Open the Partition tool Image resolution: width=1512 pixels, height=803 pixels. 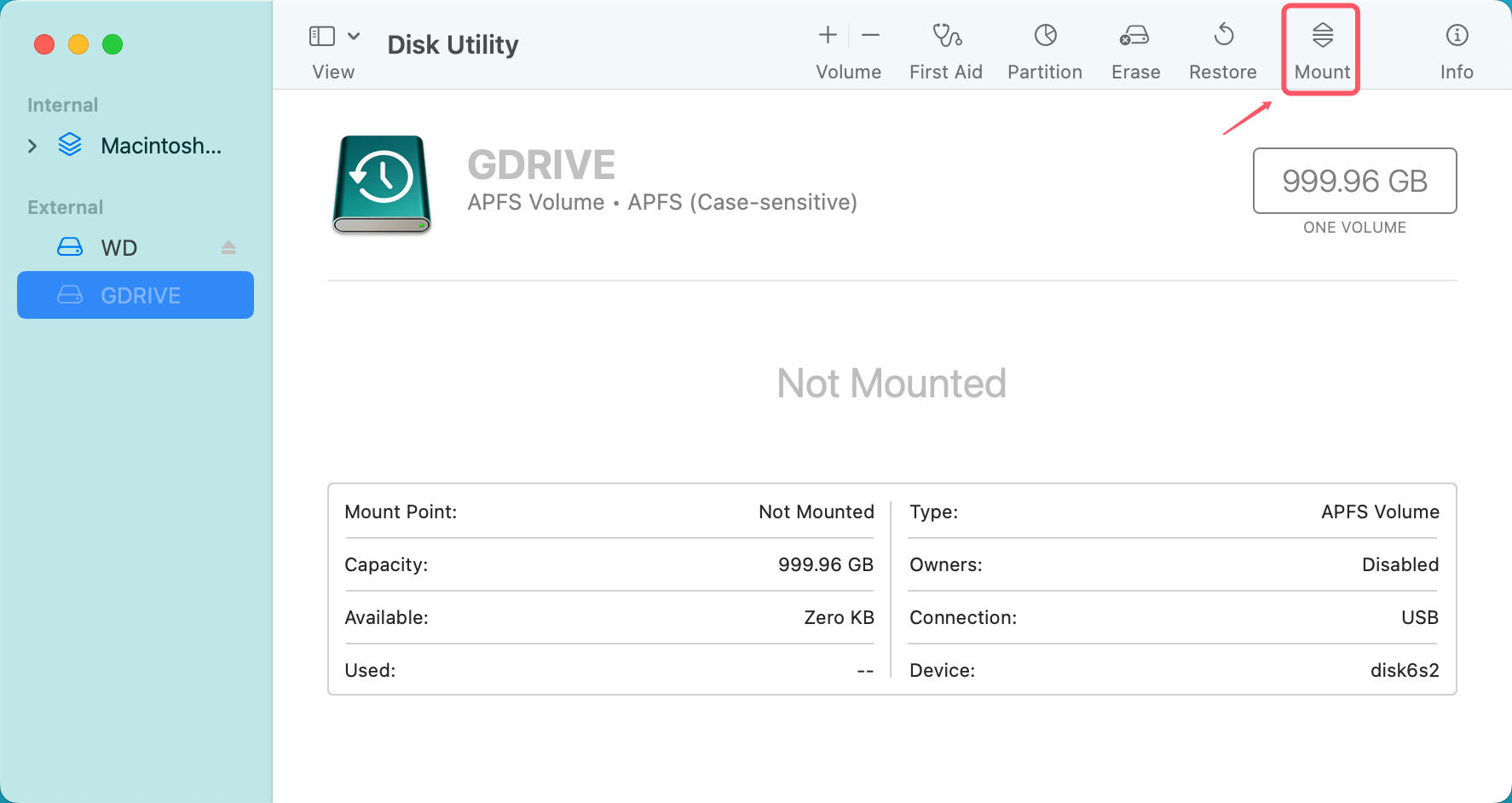pos(1044,47)
